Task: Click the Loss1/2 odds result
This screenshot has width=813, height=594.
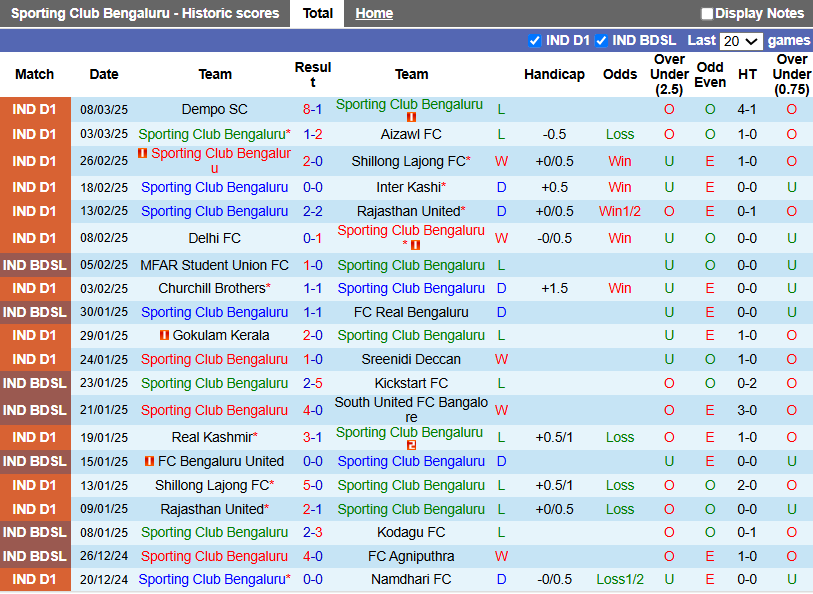Action: pos(620,579)
